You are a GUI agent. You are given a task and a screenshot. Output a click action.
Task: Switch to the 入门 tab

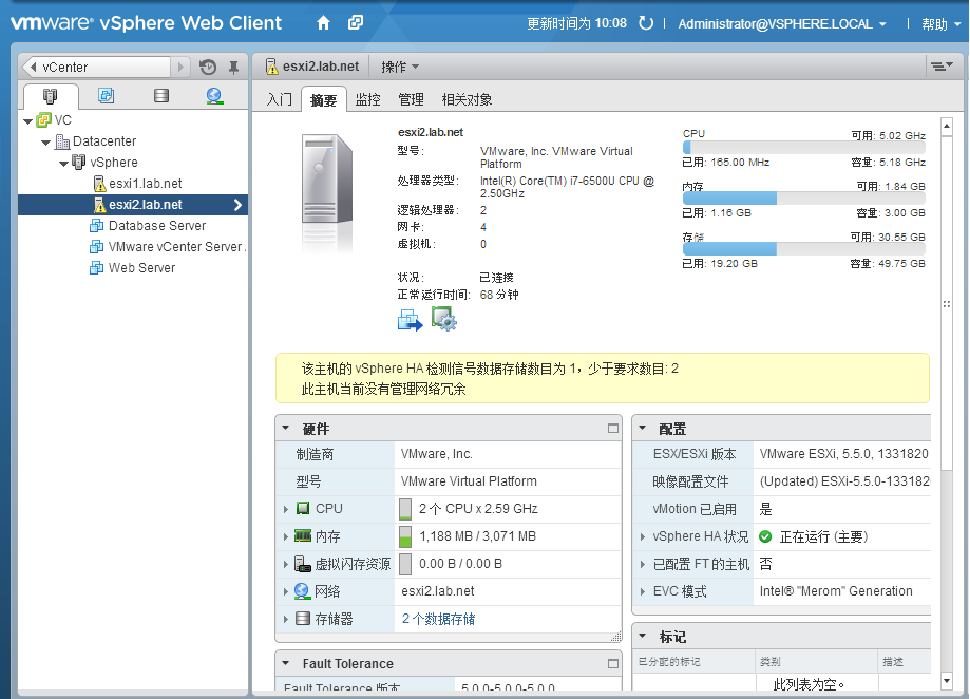(279, 100)
